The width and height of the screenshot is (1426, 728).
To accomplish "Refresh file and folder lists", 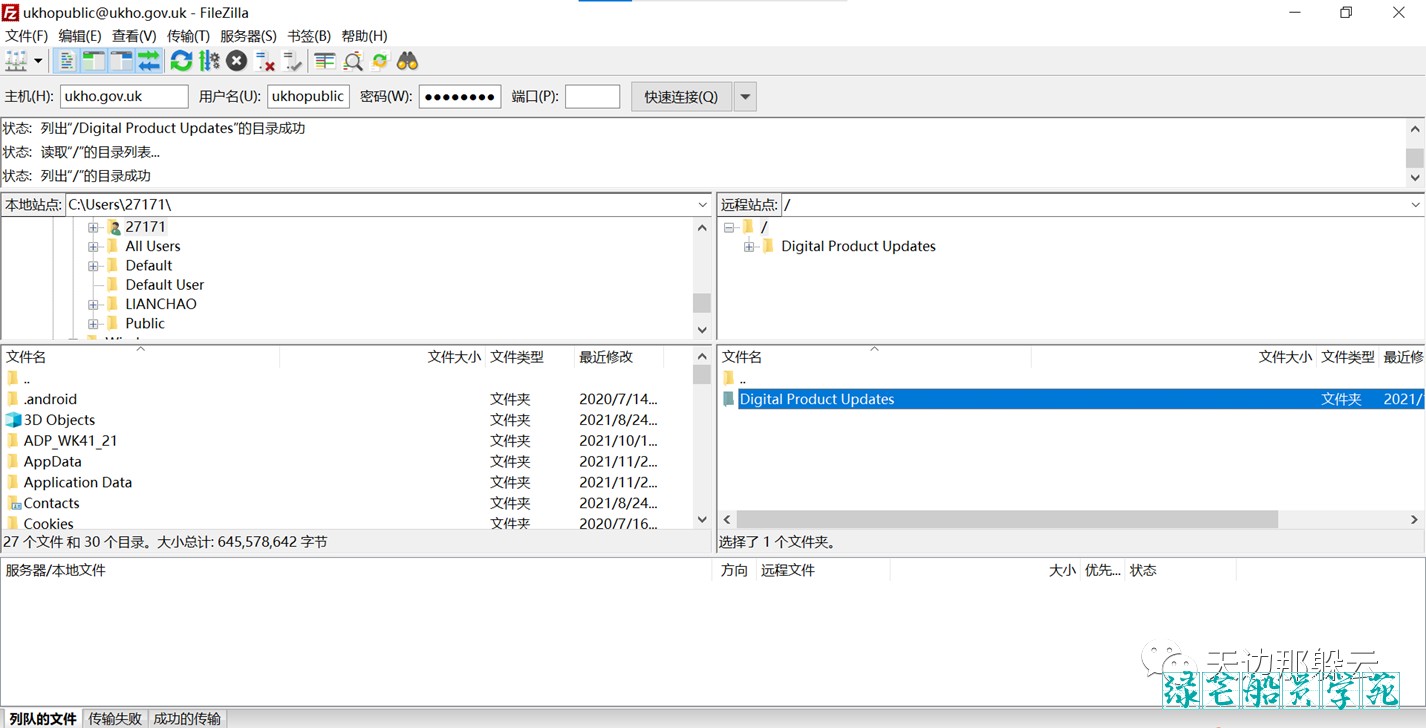I will 181,61.
